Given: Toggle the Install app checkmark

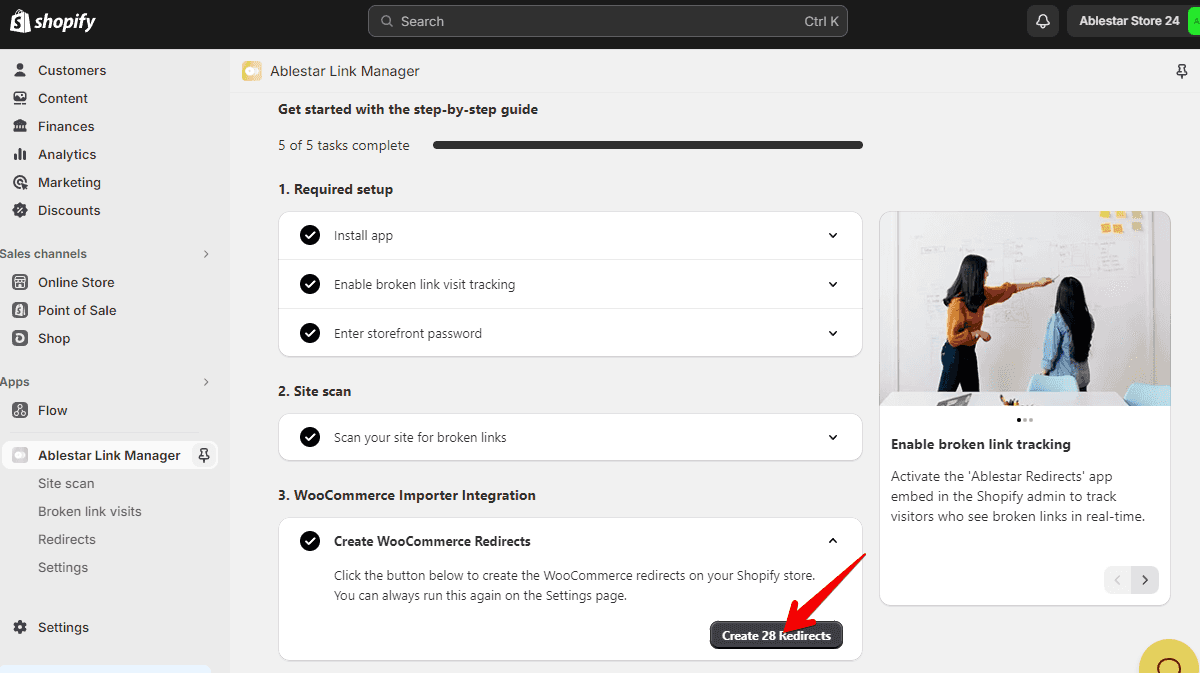Looking at the screenshot, I should pos(310,236).
